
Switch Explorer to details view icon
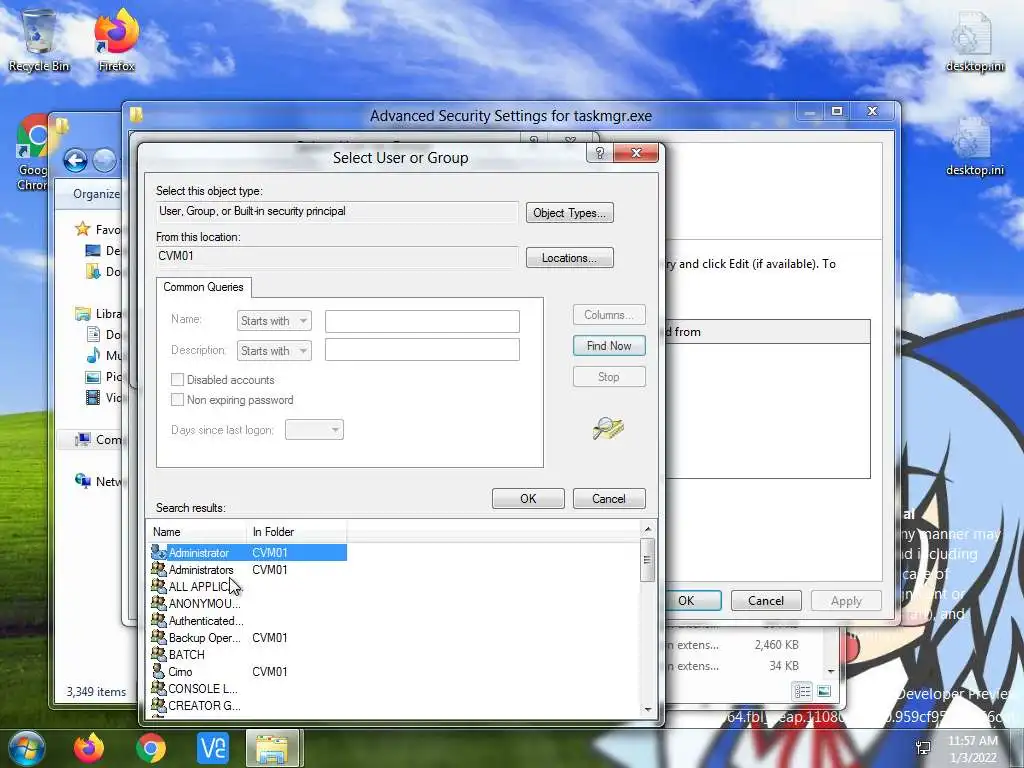802,691
